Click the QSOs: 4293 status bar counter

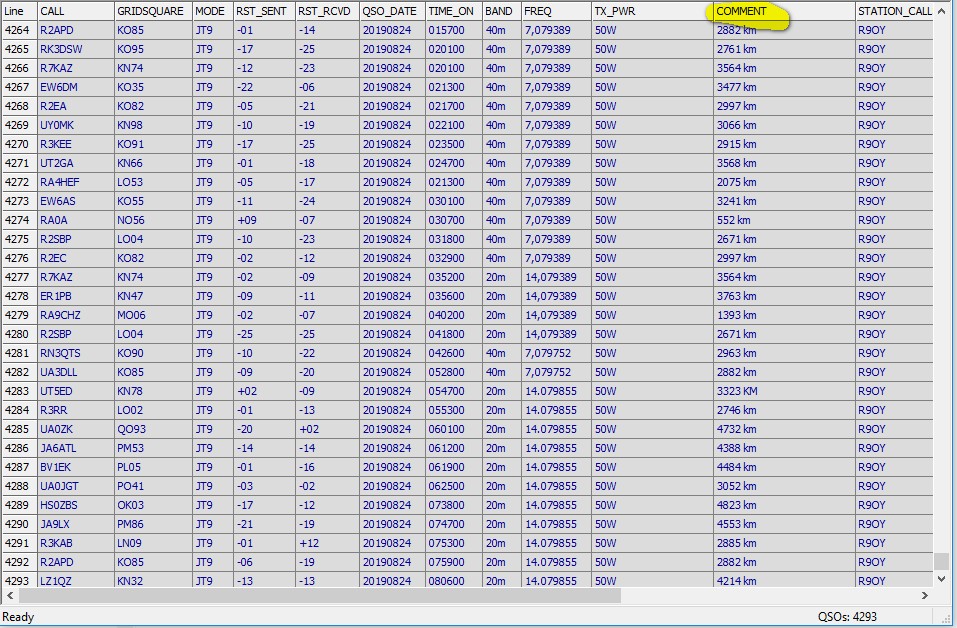847,617
